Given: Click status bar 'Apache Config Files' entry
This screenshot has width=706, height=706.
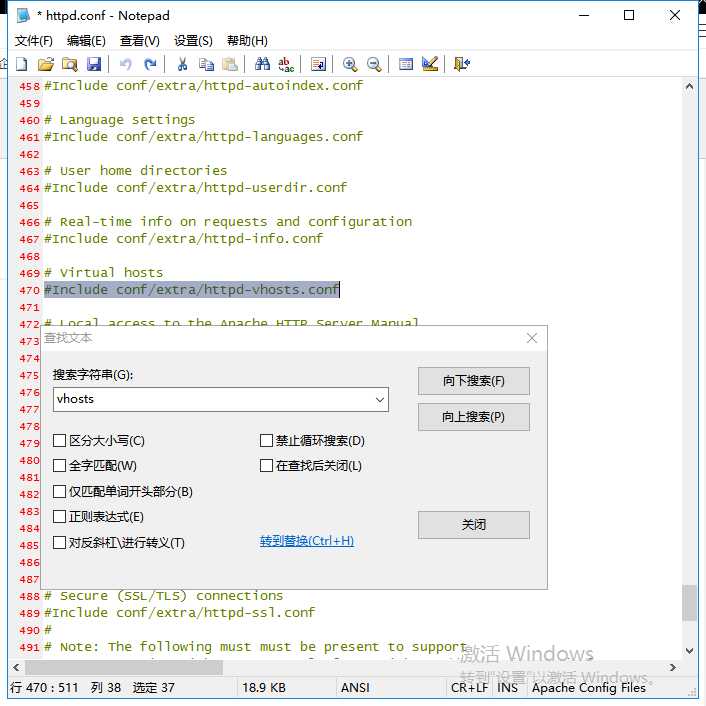Looking at the screenshot, I should (x=589, y=688).
